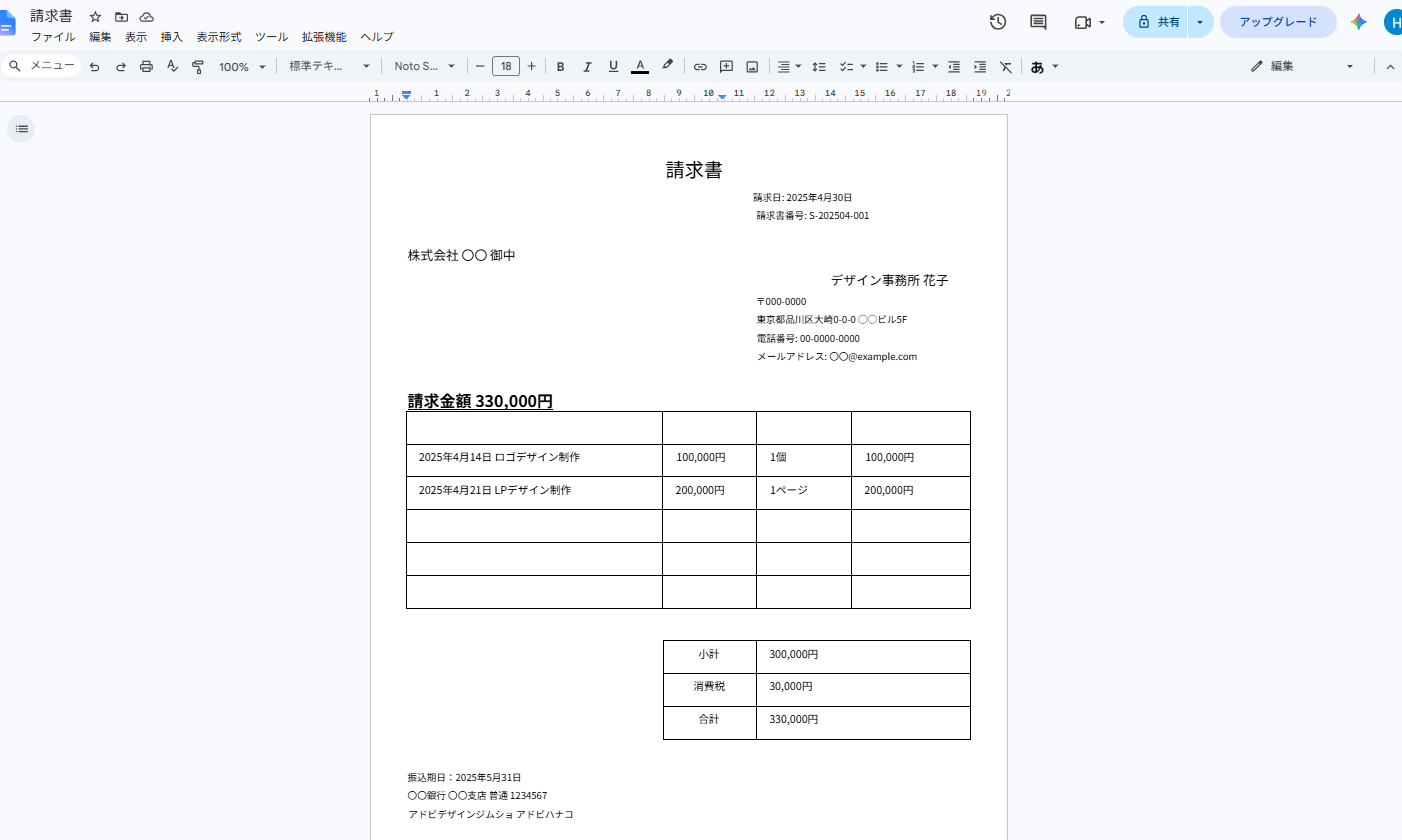Open the 拡張機能 menu

pos(324,37)
